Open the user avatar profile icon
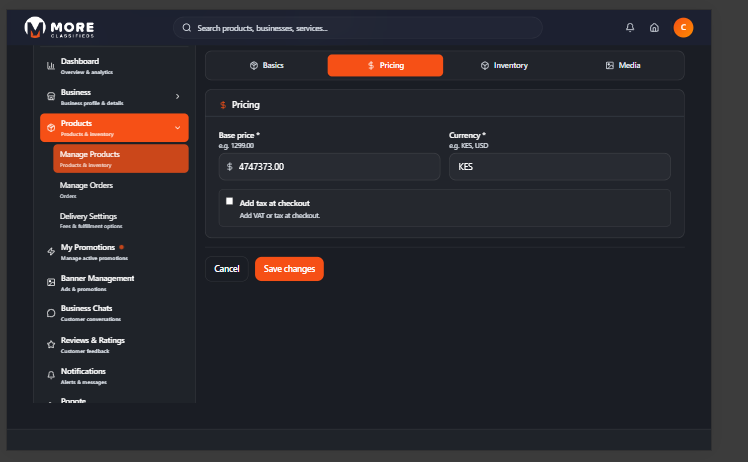The width and height of the screenshot is (748, 462). pyautogui.click(x=683, y=28)
